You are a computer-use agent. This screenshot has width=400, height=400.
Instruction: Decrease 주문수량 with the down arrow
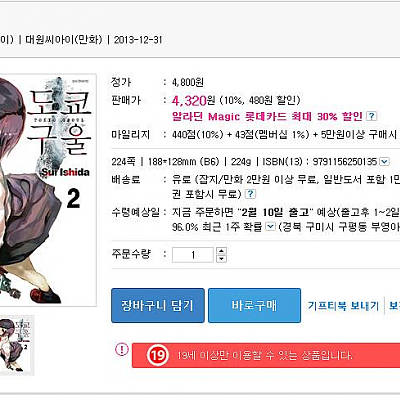[x=222, y=259]
